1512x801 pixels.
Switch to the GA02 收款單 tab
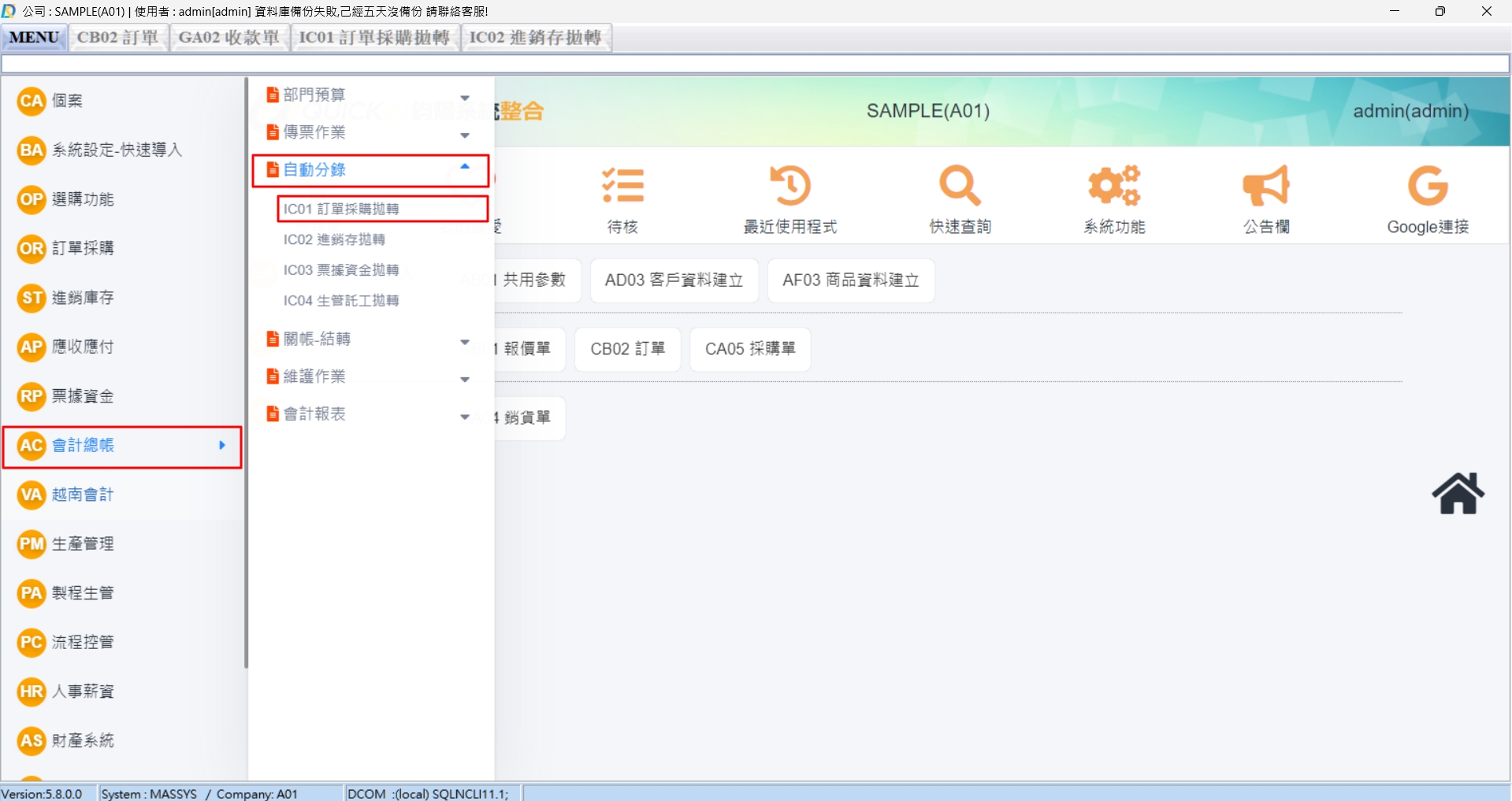tap(228, 38)
